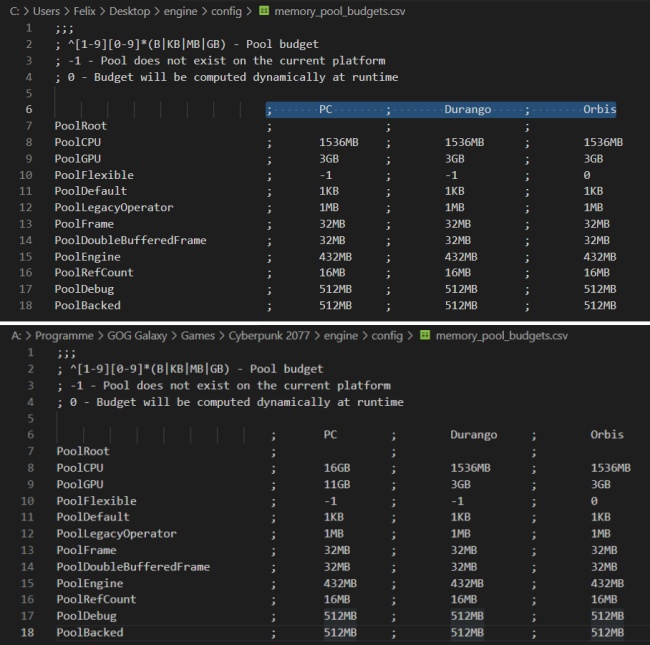Click 'PoolRefCount' in the top editor

point(94,273)
